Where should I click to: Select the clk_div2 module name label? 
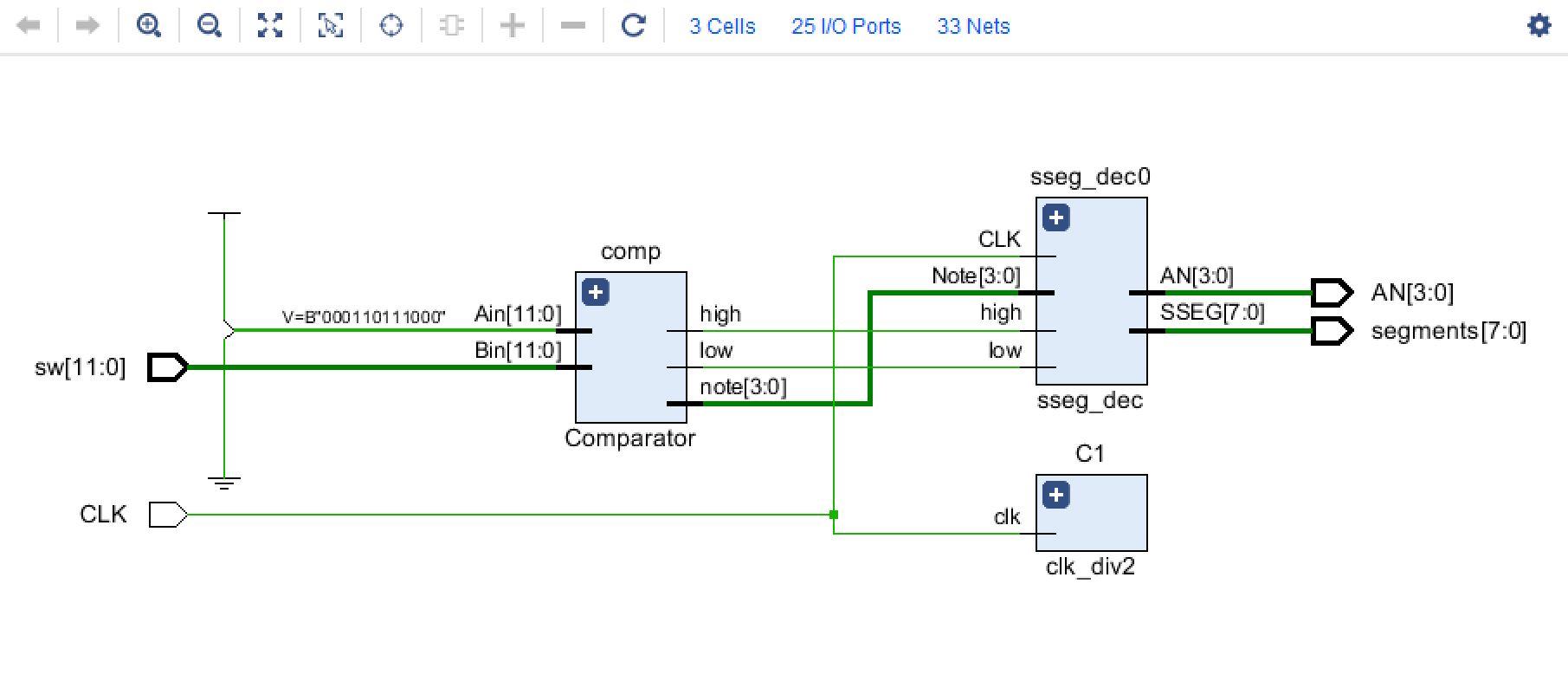(x=1090, y=567)
